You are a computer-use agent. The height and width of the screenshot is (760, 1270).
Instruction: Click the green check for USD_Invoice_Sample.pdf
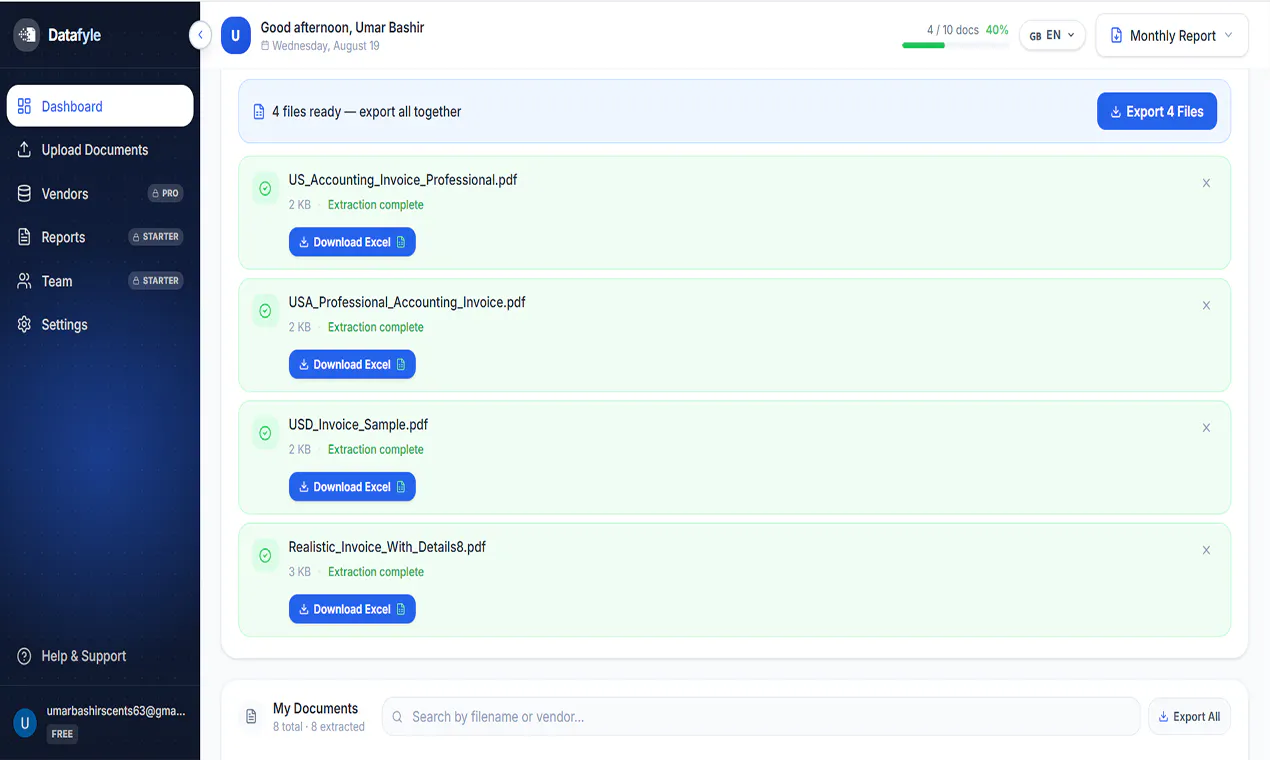[x=265, y=433]
